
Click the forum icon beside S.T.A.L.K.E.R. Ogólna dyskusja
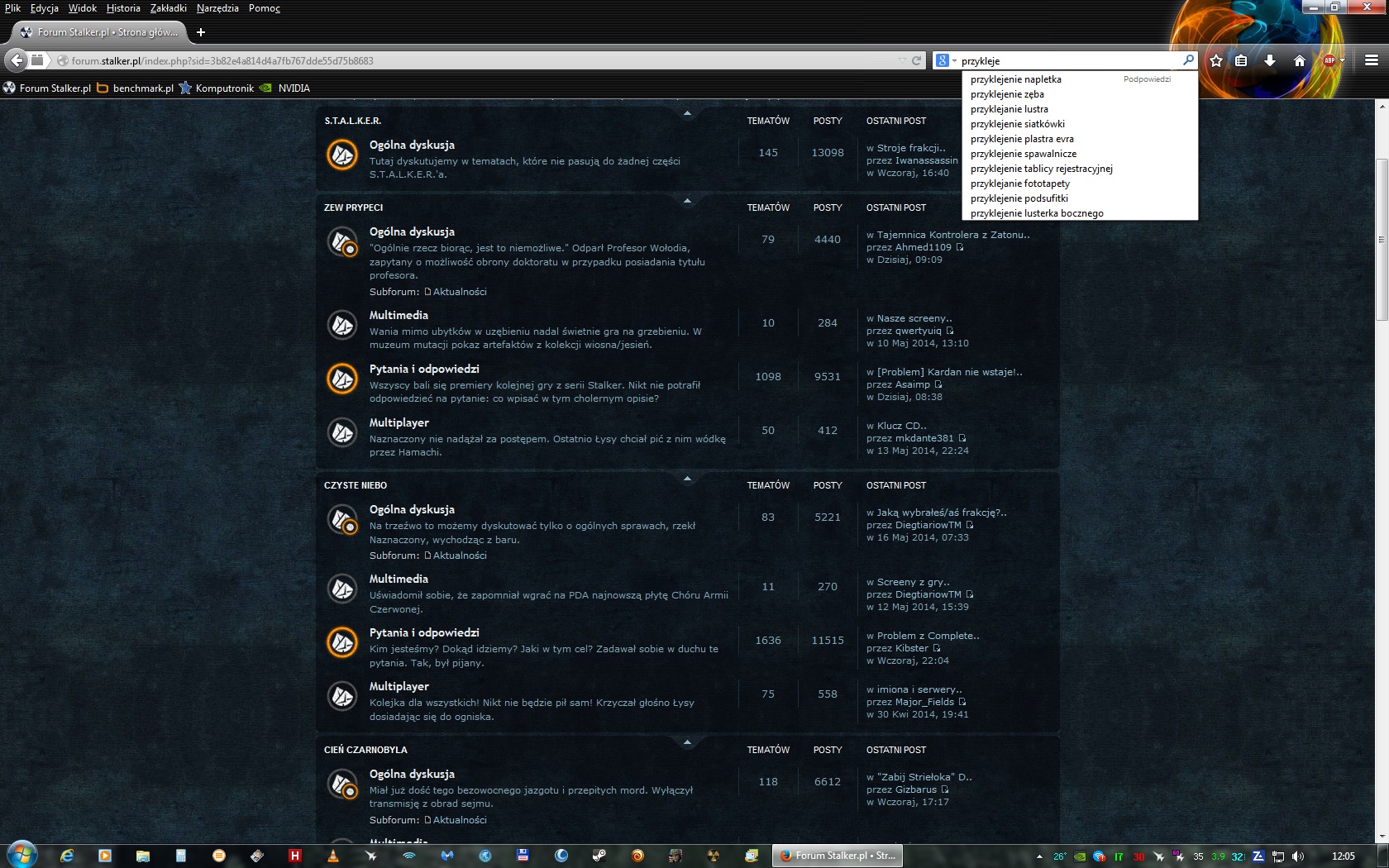coord(342,155)
